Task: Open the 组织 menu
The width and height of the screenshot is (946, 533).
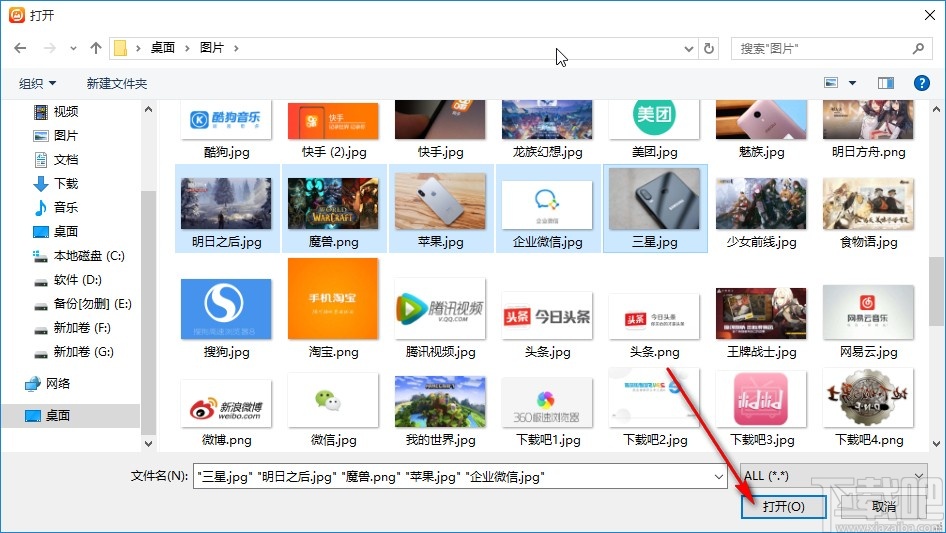Action: click(37, 83)
